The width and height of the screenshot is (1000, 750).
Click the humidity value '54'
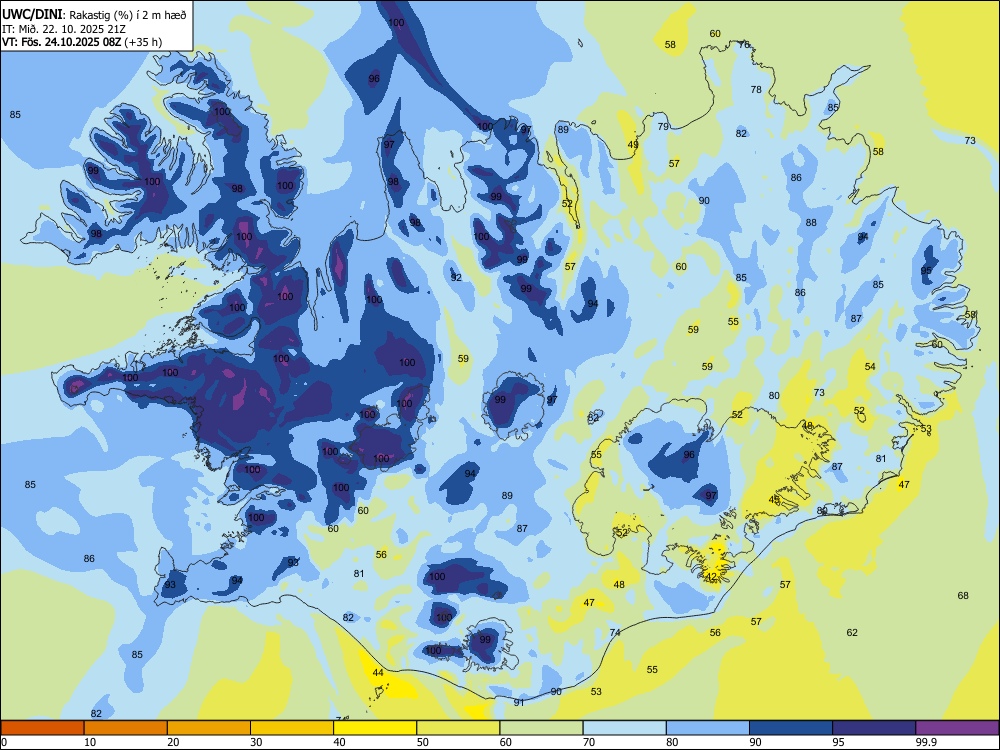[x=871, y=366]
